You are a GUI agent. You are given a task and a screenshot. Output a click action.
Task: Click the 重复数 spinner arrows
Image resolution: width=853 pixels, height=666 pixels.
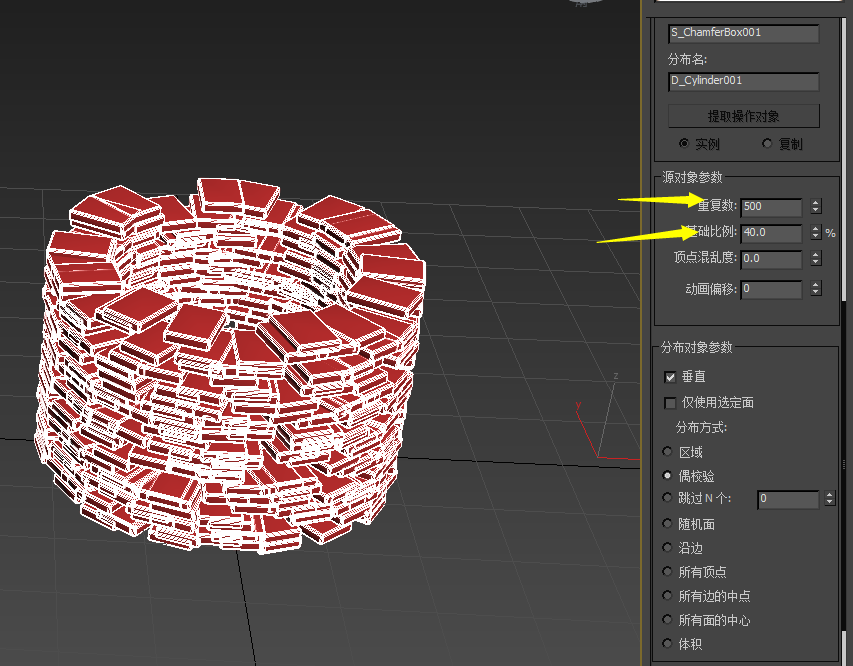[816, 207]
